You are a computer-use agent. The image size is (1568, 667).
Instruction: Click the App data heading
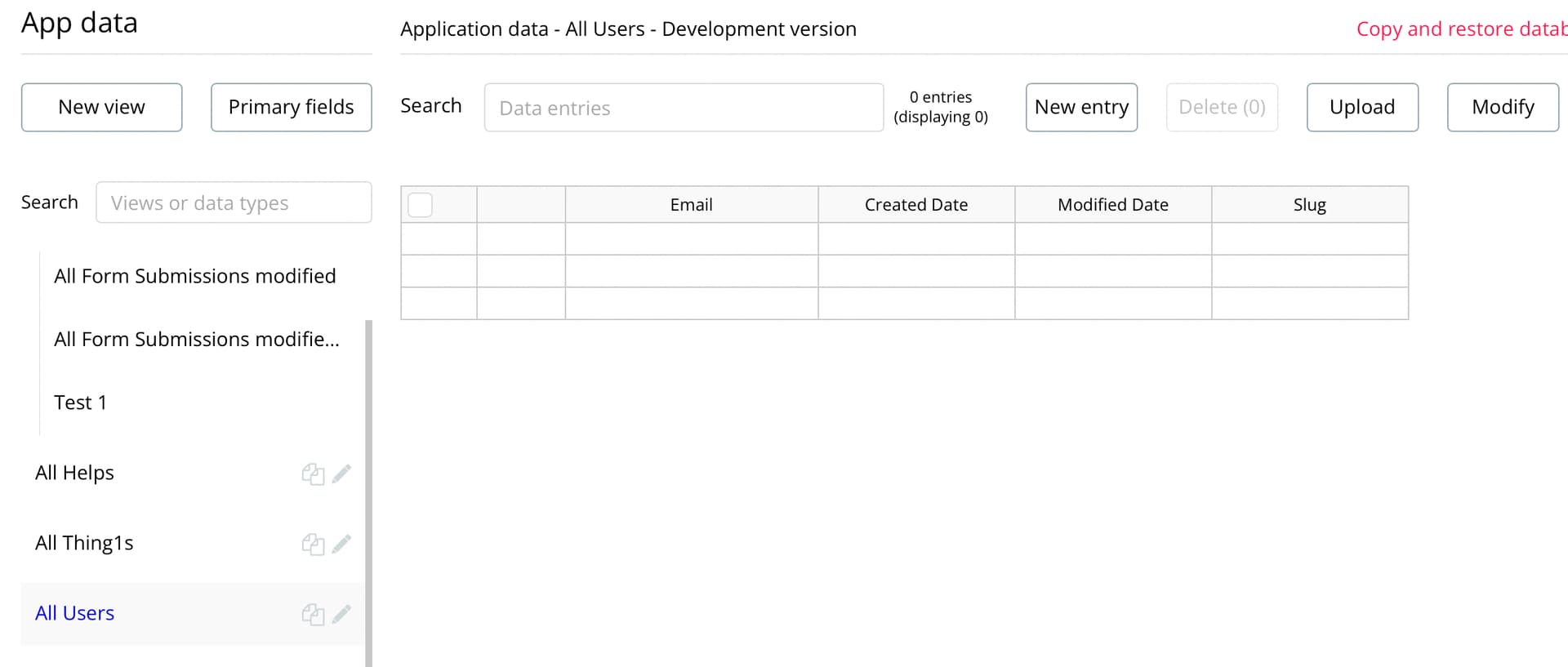point(79,23)
